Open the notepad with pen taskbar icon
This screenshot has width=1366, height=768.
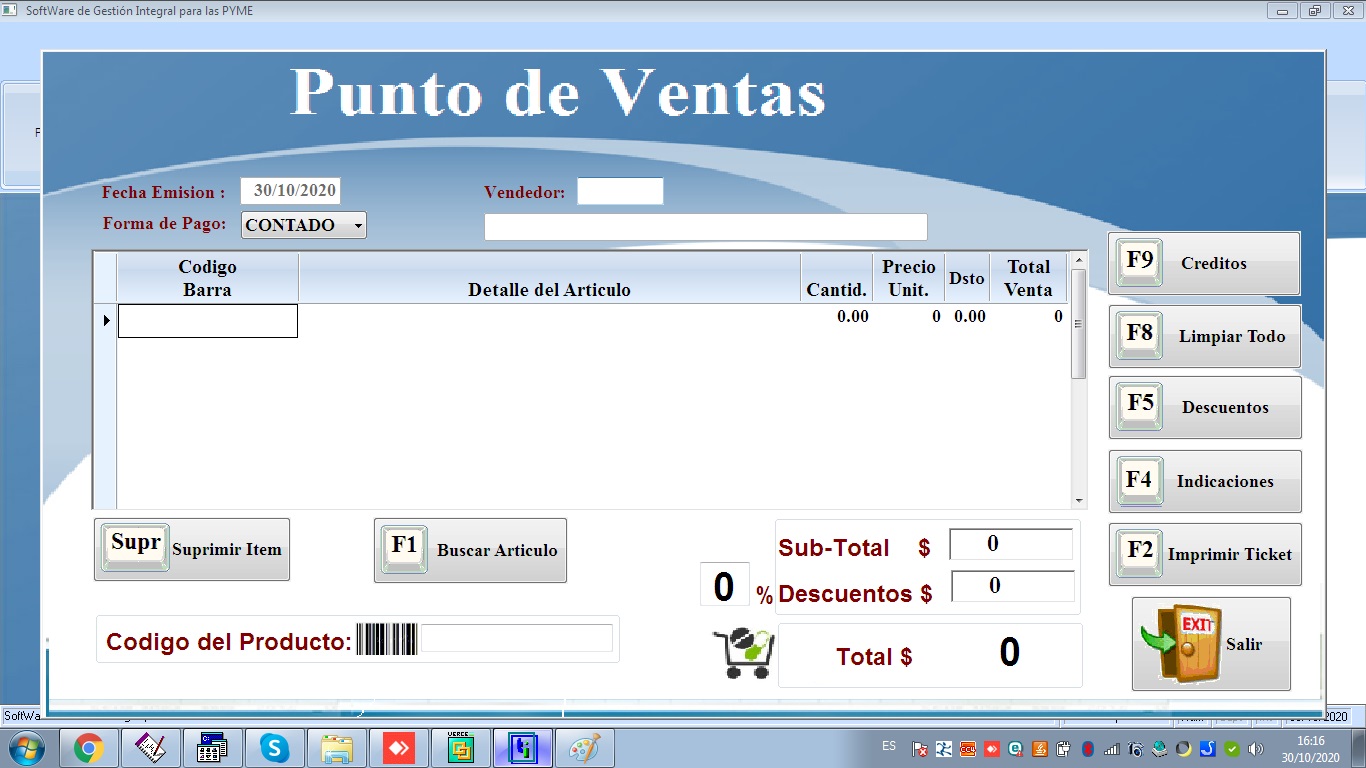click(x=150, y=748)
